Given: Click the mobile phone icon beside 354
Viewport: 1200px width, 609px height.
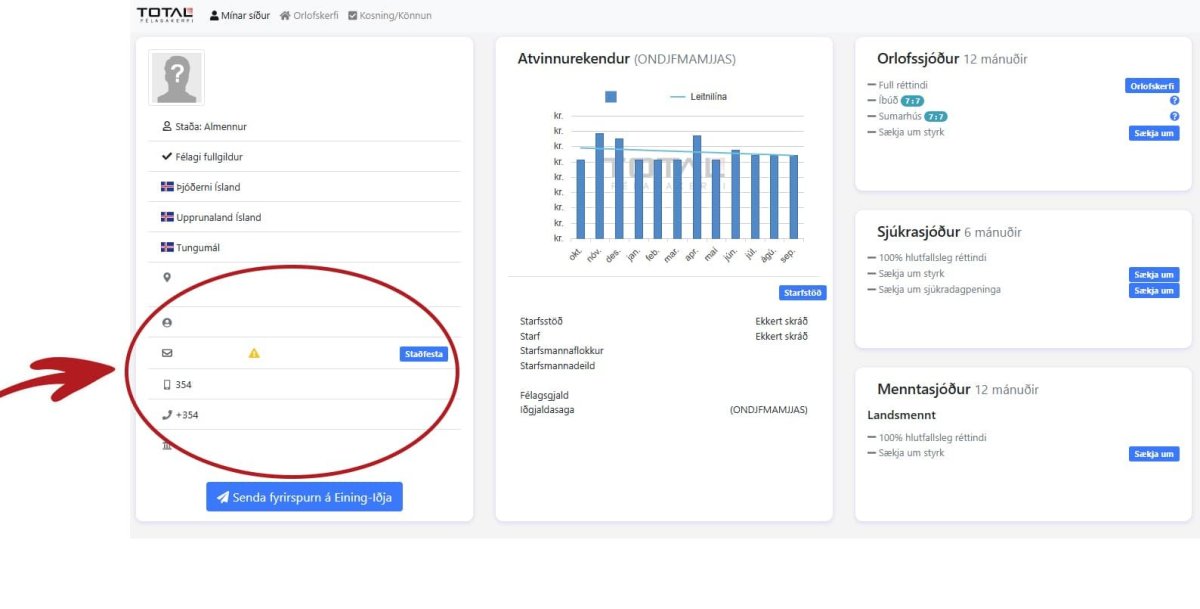Looking at the screenshot, I should (167, 385).
